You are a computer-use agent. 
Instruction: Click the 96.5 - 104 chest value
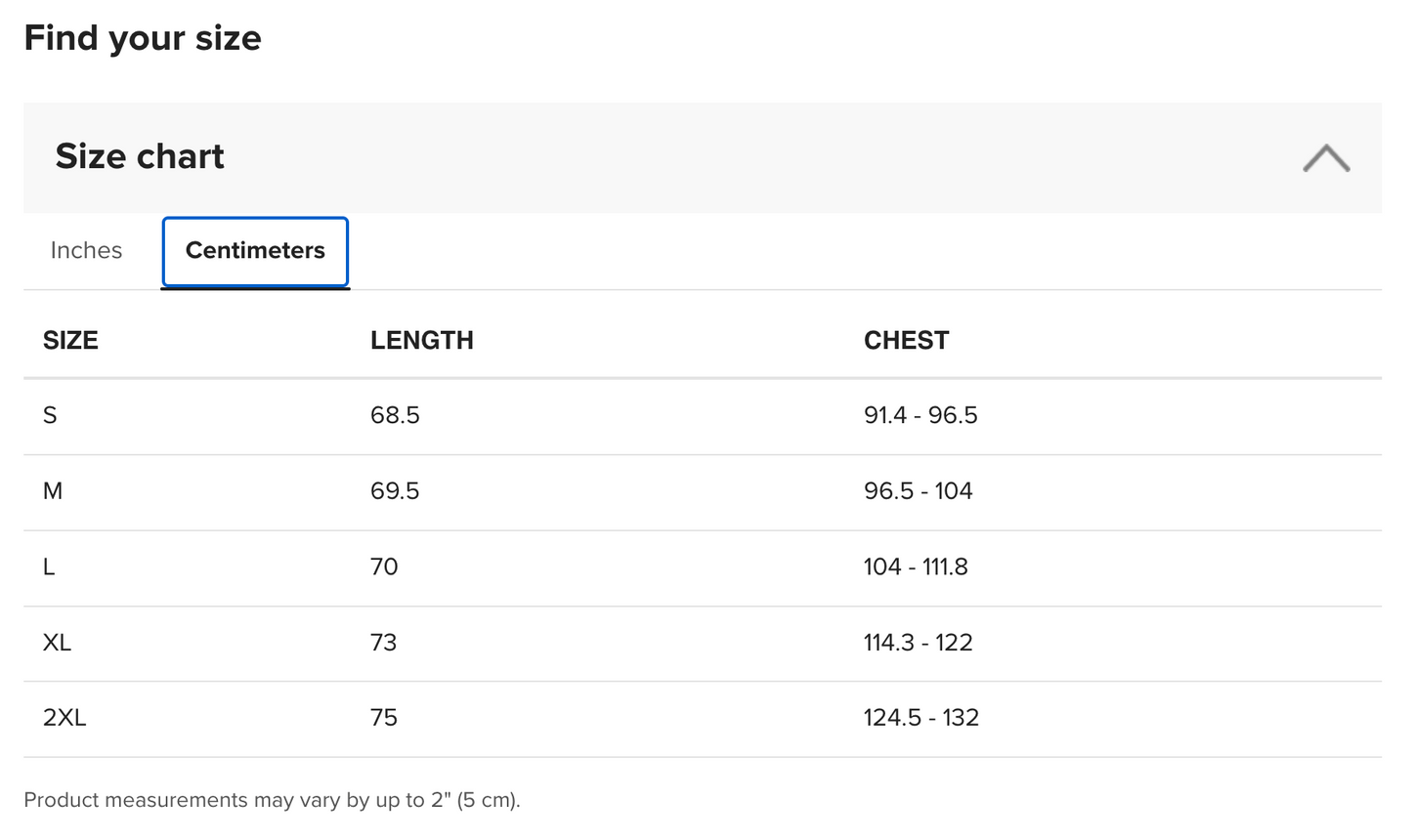(x=918, y=491)
